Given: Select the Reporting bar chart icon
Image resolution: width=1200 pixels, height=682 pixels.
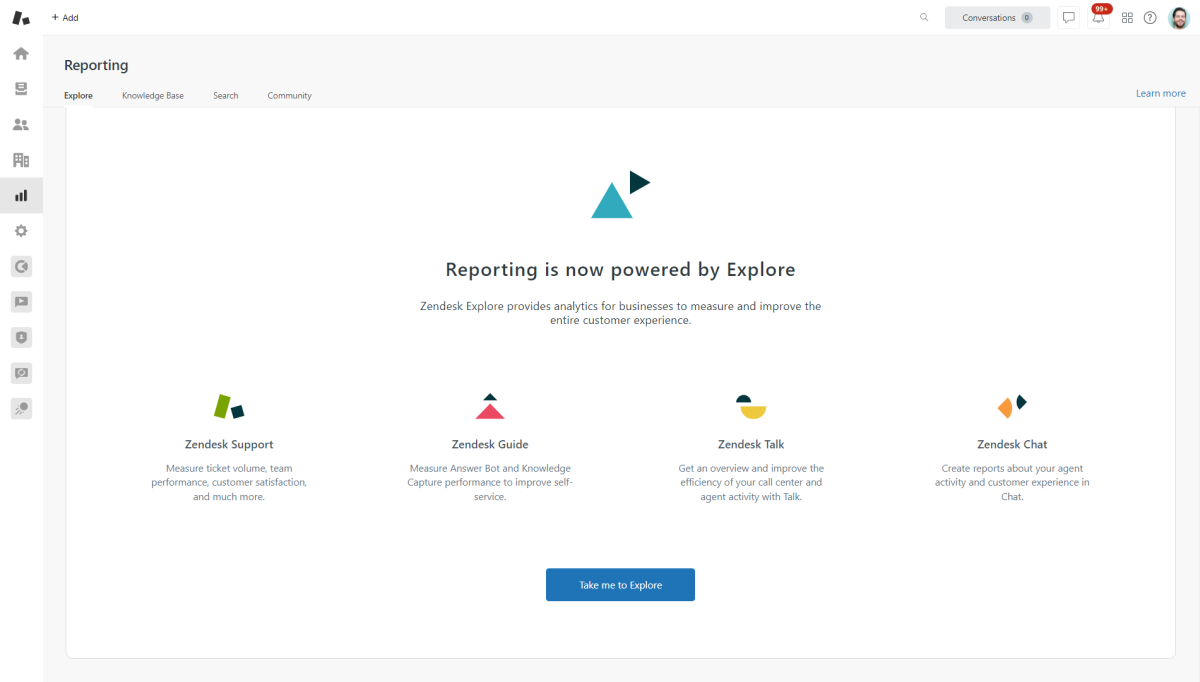Looking at the screenshot, I should click(21, 195).
